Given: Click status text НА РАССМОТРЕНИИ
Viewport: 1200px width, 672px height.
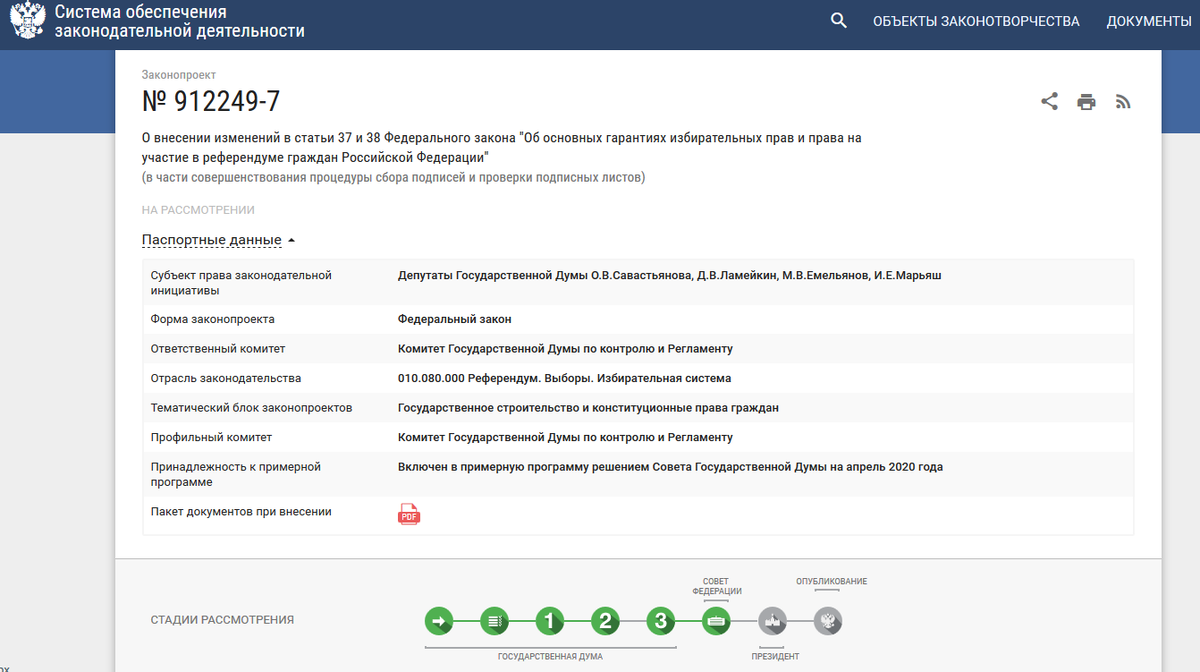Looking at the screenshot, I should [x=198, y=210].
